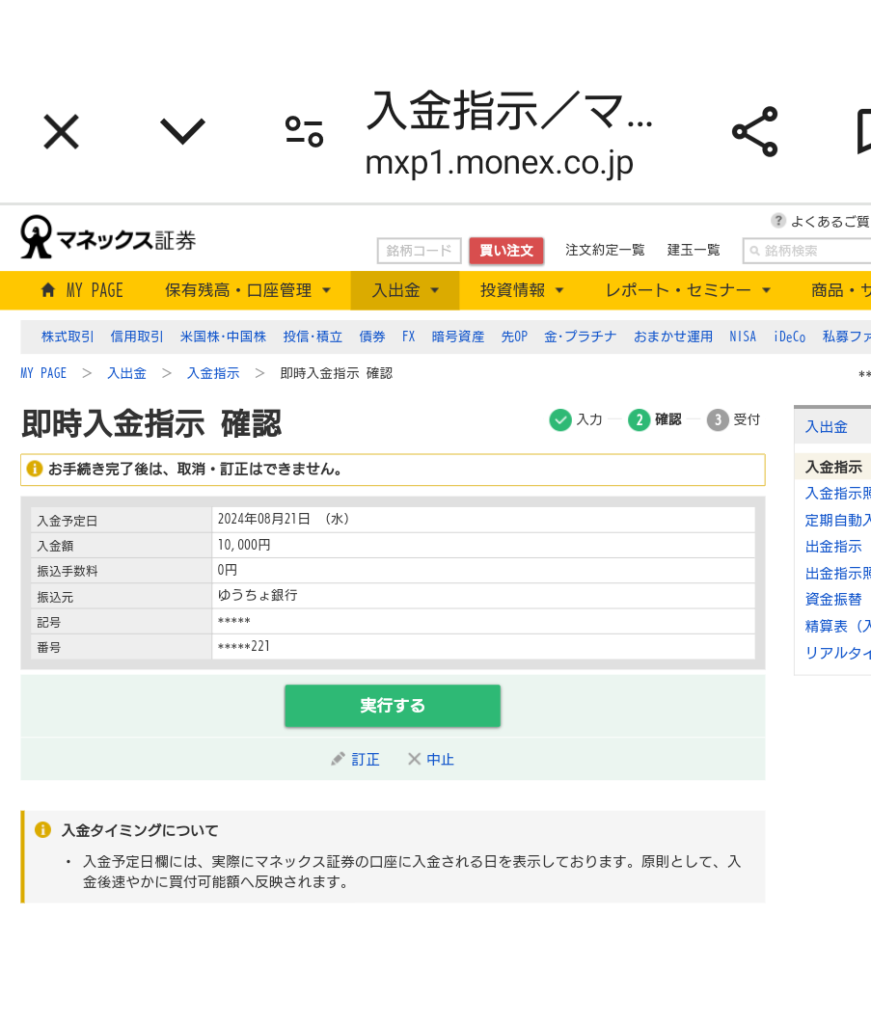Open the 株式取引 sub-menu item
This screenshot has height=1024, width=871.
68,337
